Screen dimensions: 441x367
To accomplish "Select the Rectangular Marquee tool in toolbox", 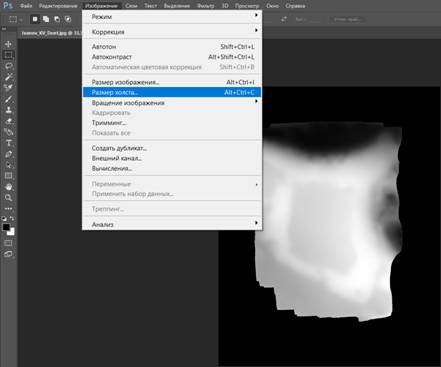I will click(8, 55).
